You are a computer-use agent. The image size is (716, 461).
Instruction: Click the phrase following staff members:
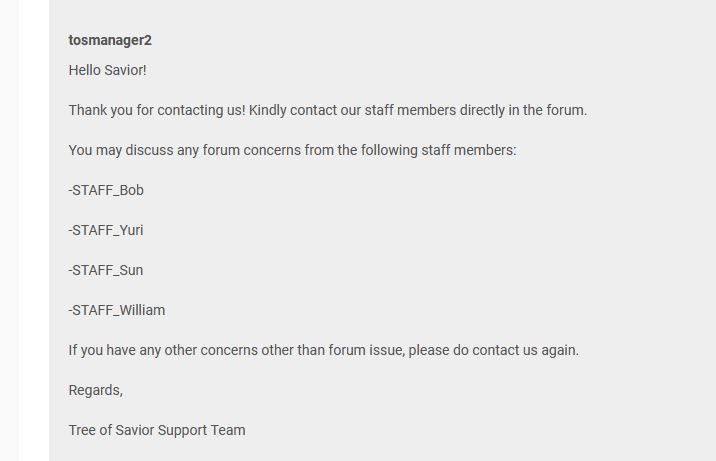coord(438,150)
